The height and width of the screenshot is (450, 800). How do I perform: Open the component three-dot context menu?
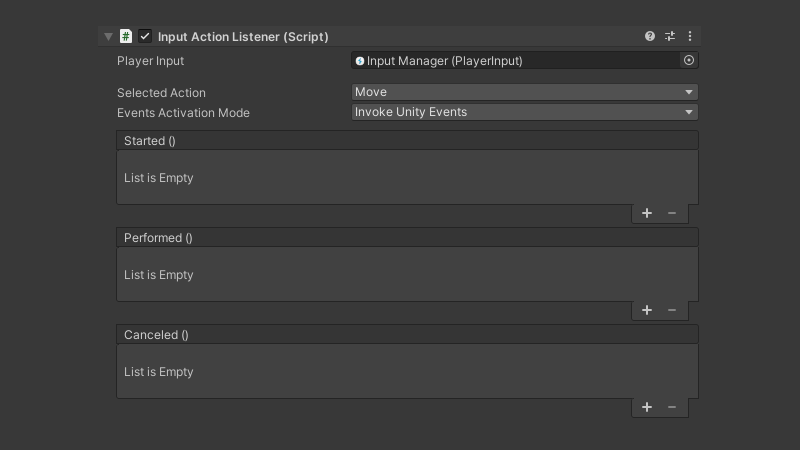click(x=690, y=36)
